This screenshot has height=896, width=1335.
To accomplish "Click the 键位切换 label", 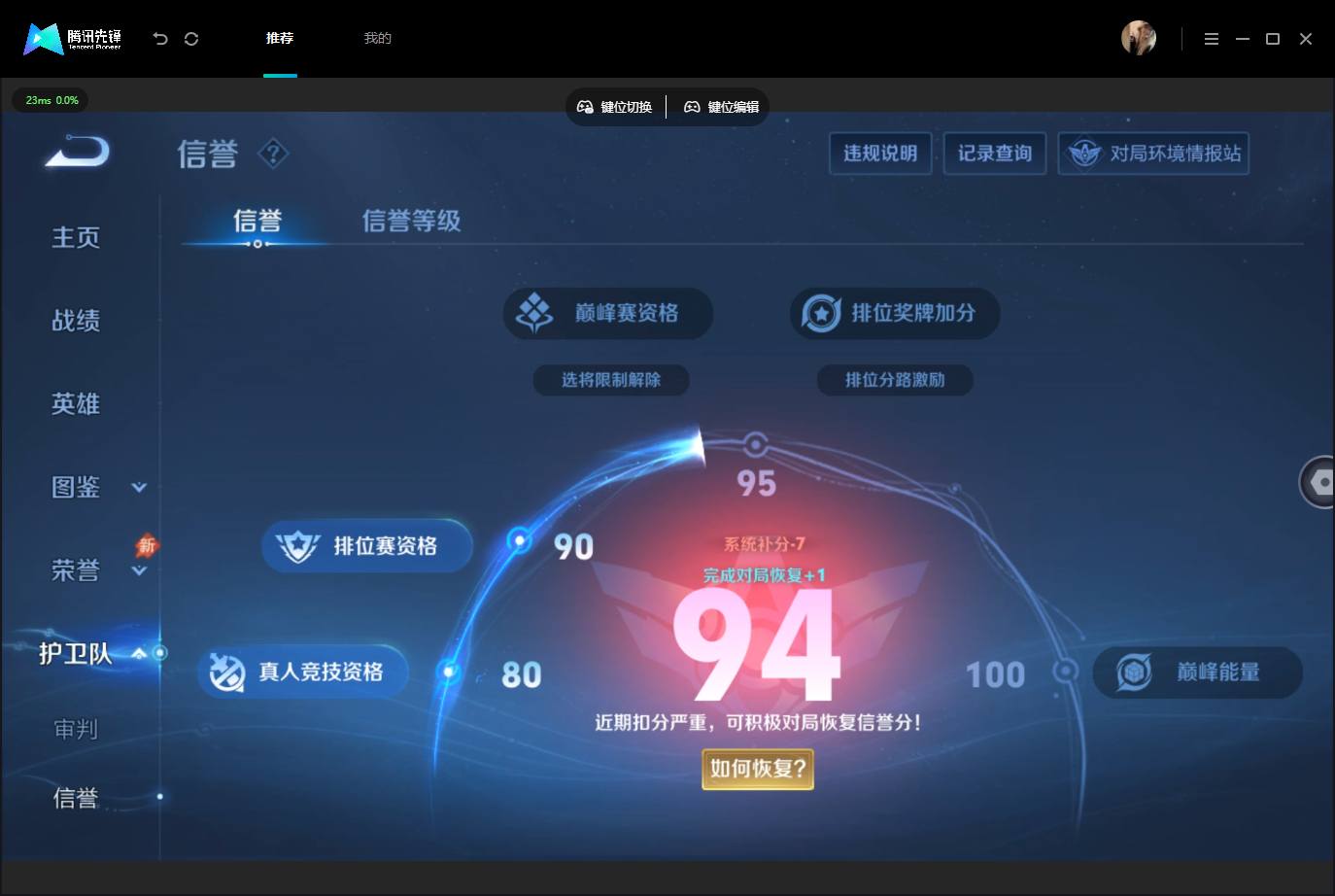I will (627, 107).
